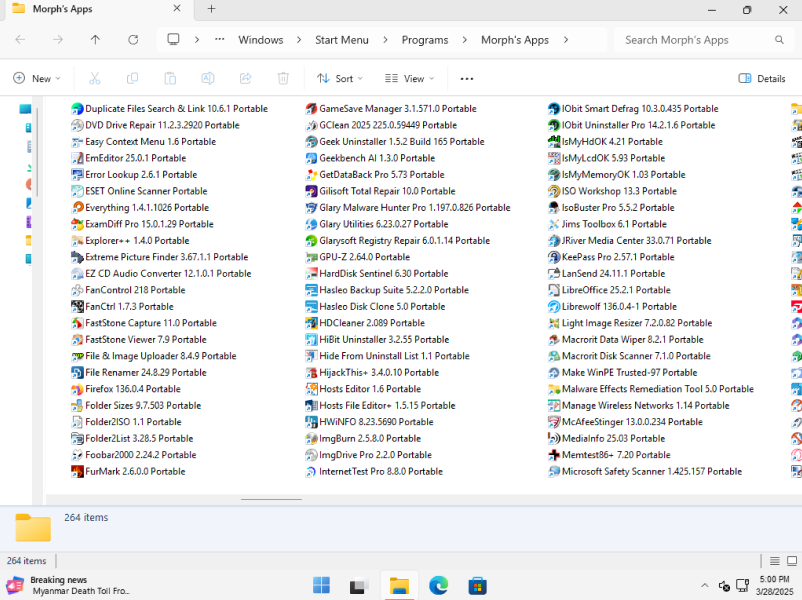Click the This PC monitor breadcrumb icon
Screen dimensions: 802x600
pyautogui.click(x=173, y=39)
